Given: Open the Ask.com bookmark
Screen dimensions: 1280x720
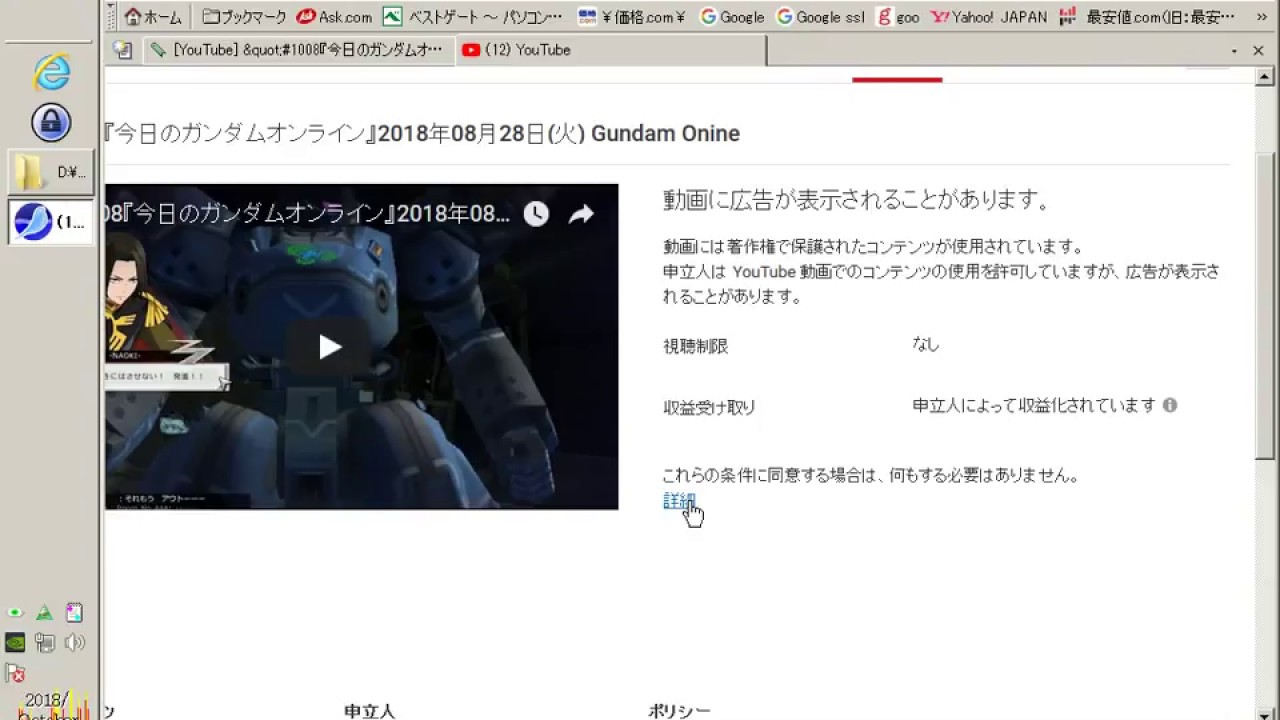Looking at the screenshot, I should point(334,17).
